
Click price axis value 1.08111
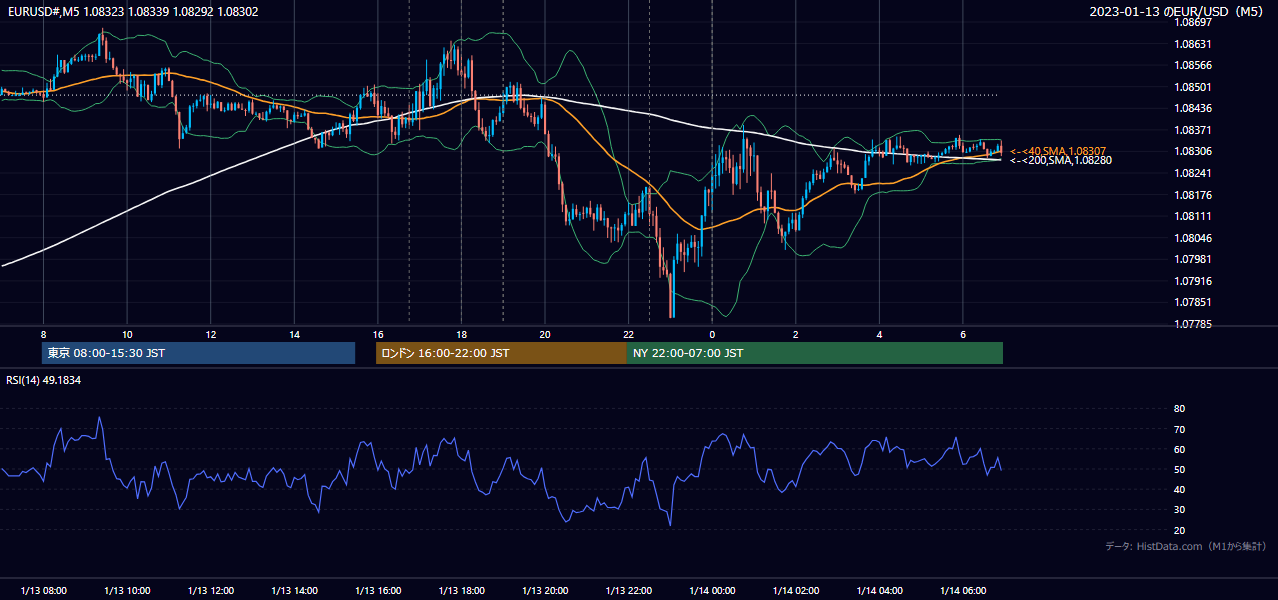click(1193, 216)
